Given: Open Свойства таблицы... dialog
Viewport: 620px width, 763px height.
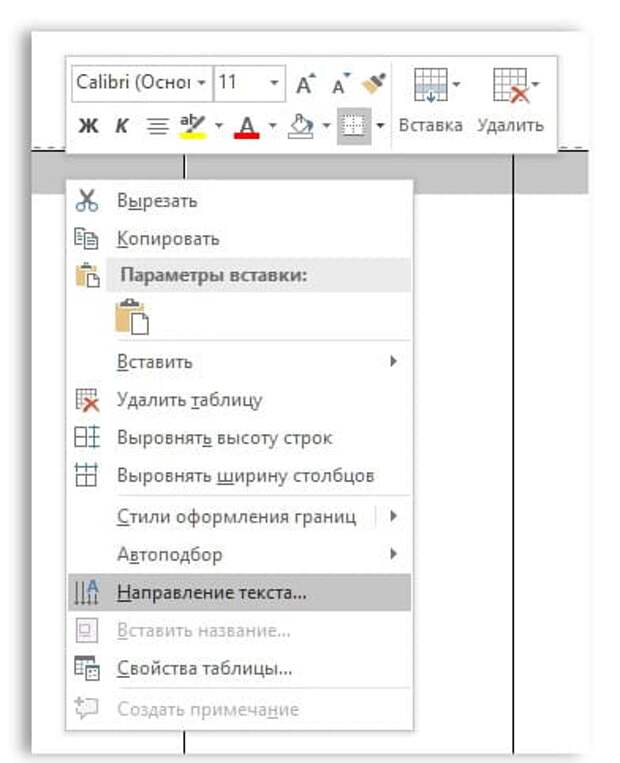Looking at the screenshot, I should (x=239, y=669).
